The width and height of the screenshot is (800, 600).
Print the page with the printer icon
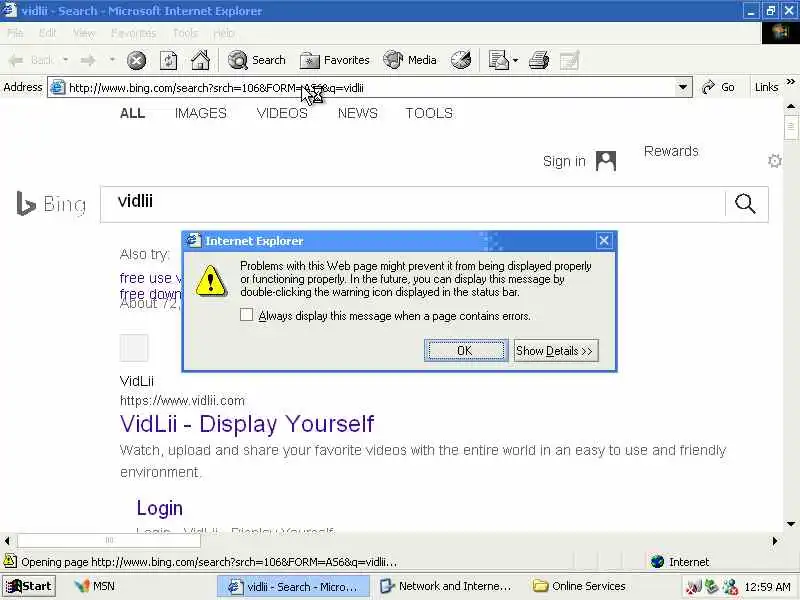click(x=539, y=60)
